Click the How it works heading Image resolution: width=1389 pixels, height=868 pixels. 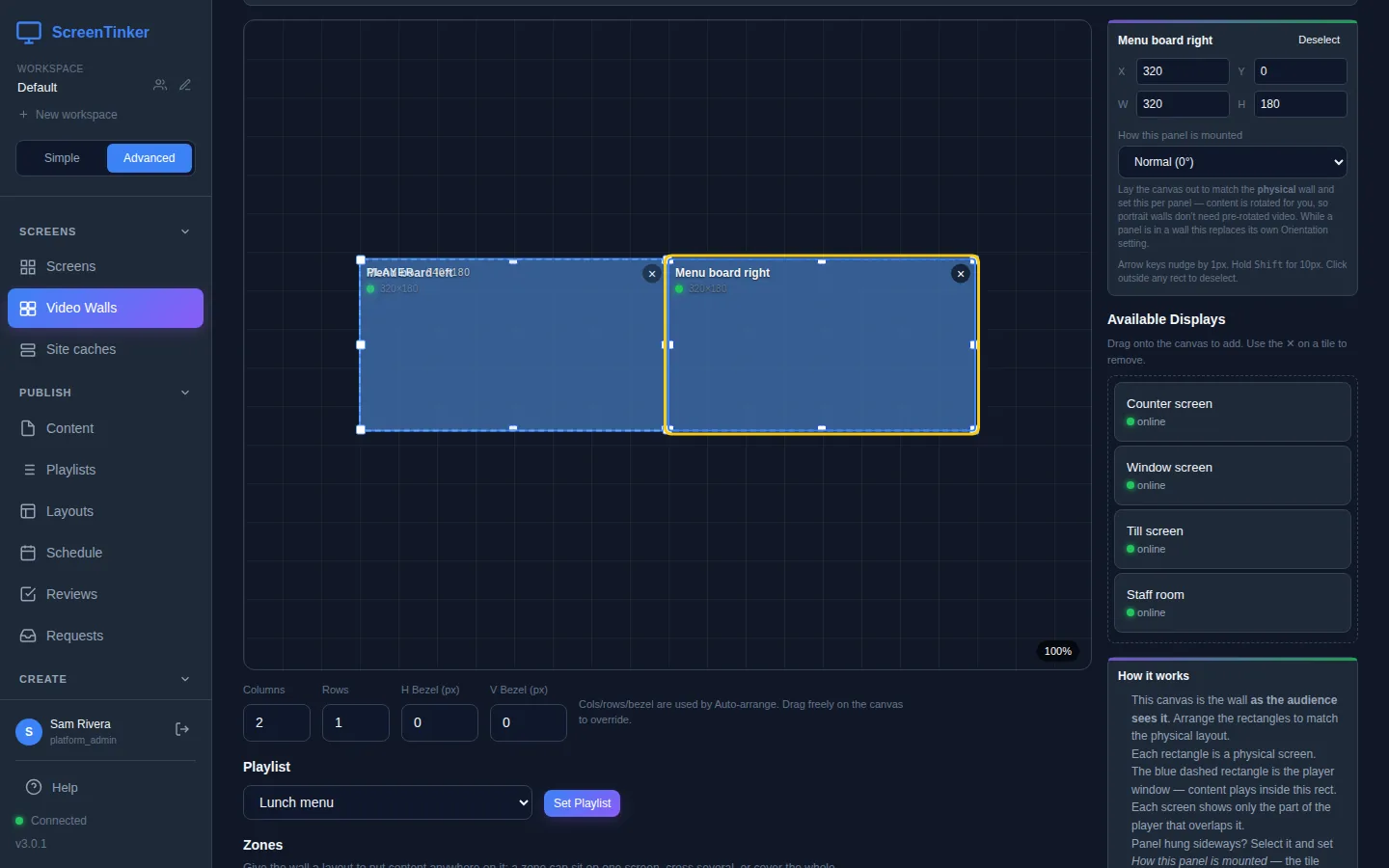1154,676
